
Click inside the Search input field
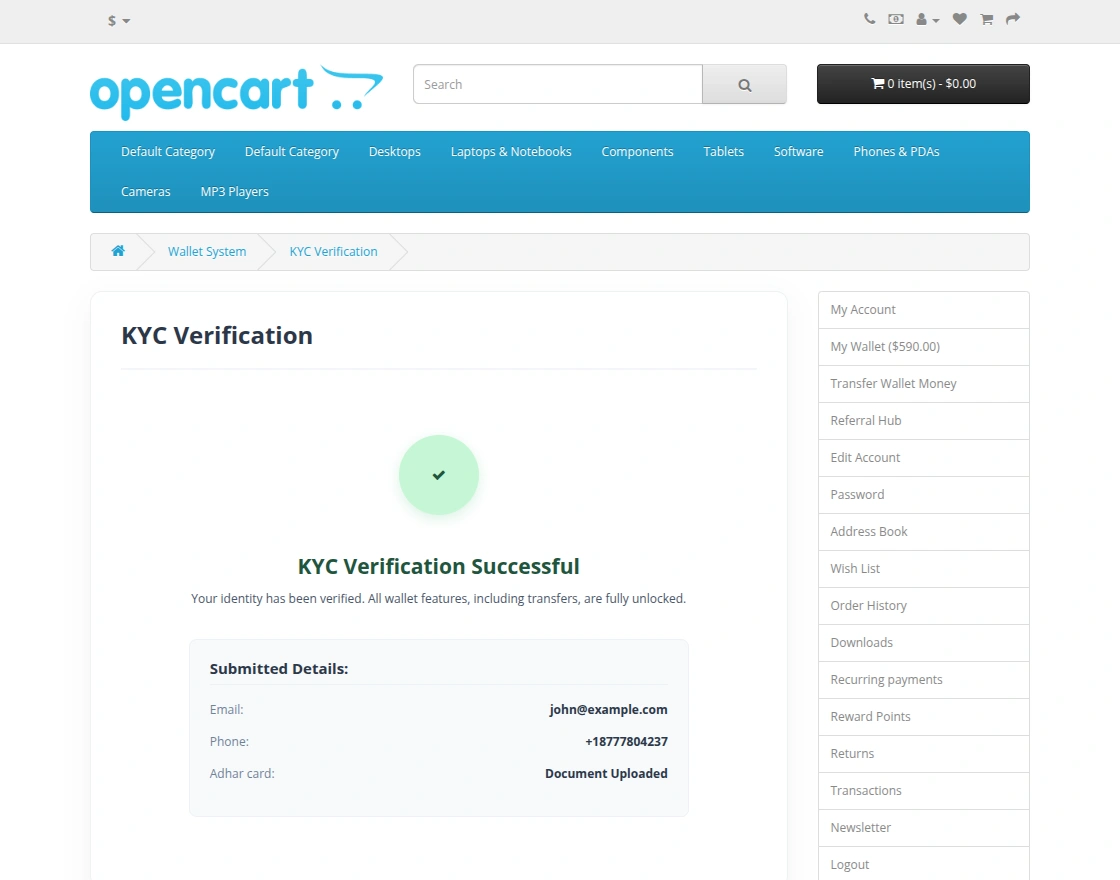[558, 84]
